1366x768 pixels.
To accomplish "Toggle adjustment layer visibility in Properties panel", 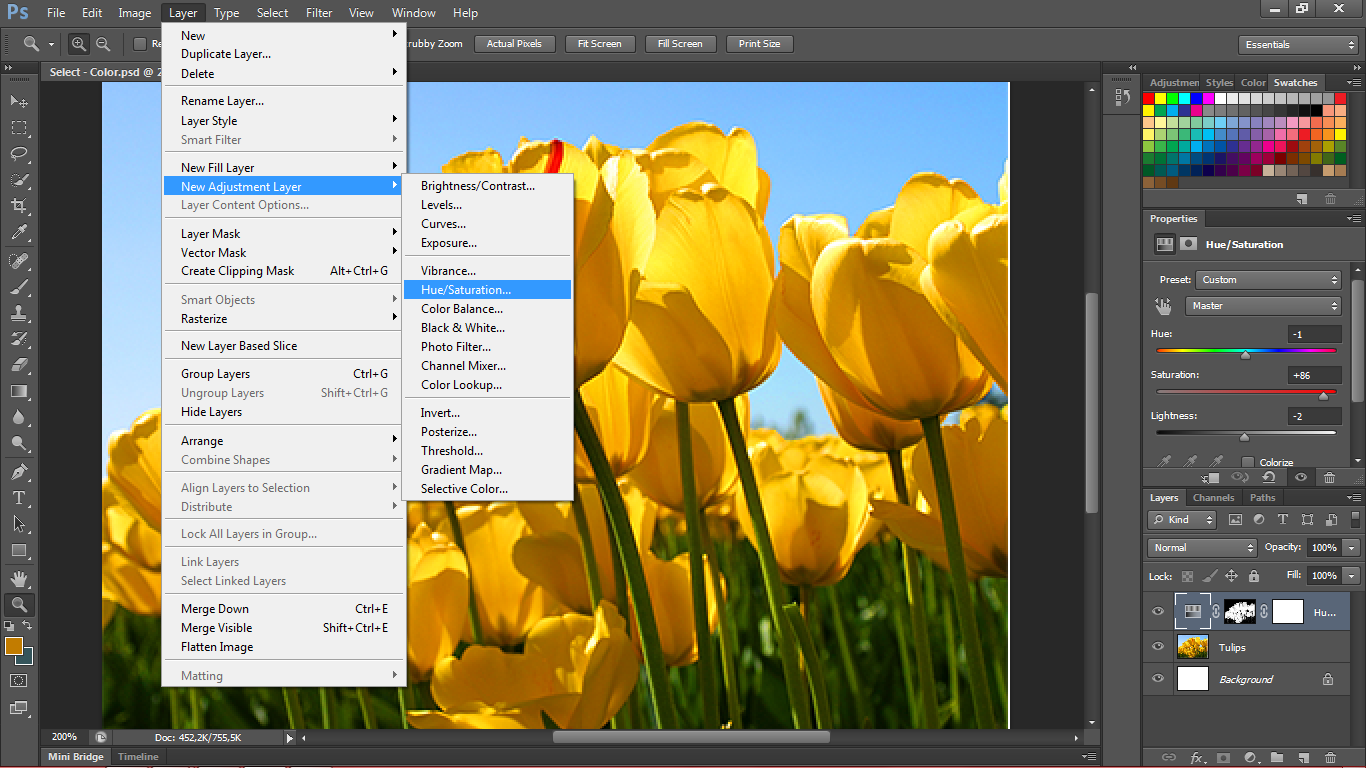I will [1301, 478].
